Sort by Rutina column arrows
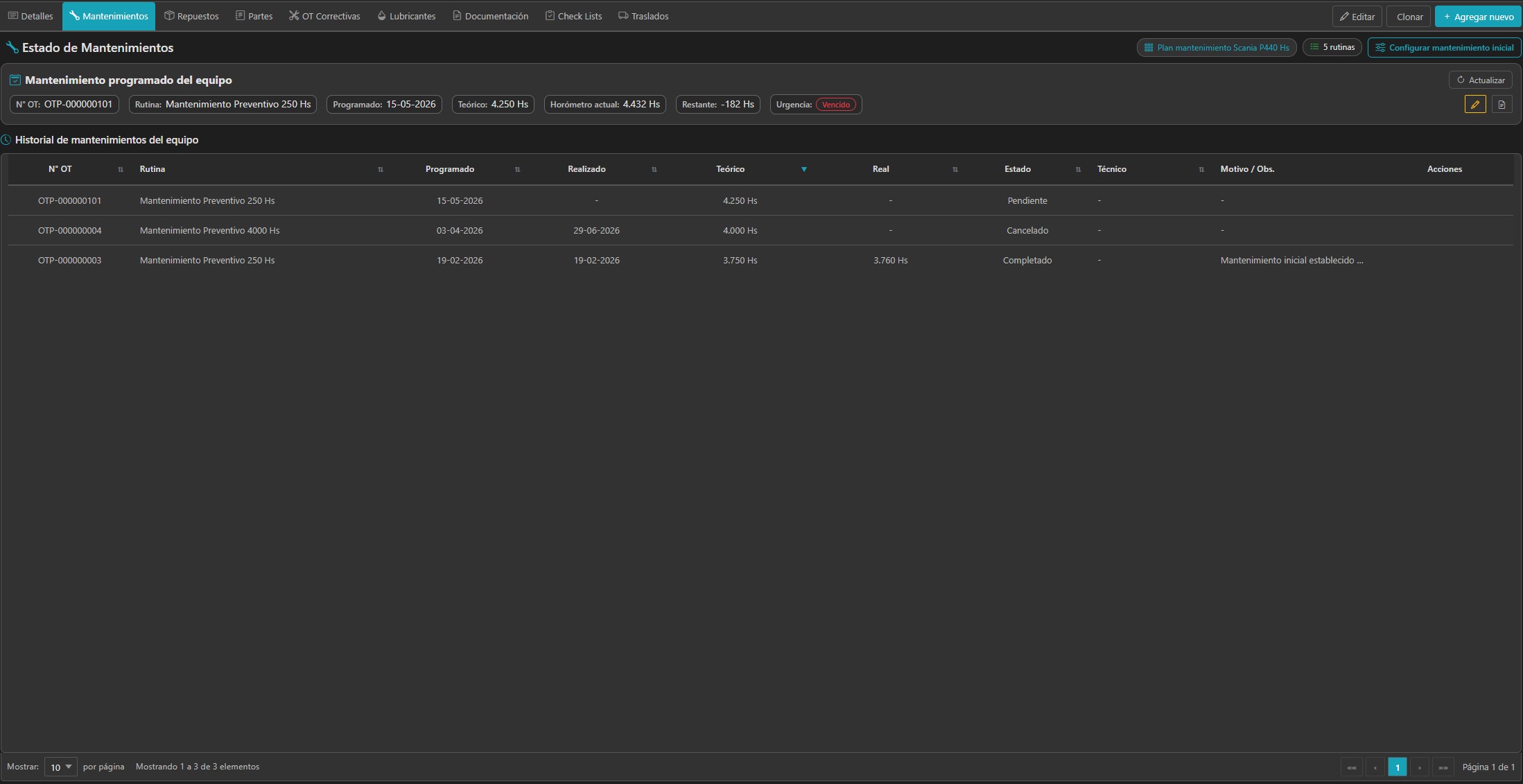 [381, 169]
